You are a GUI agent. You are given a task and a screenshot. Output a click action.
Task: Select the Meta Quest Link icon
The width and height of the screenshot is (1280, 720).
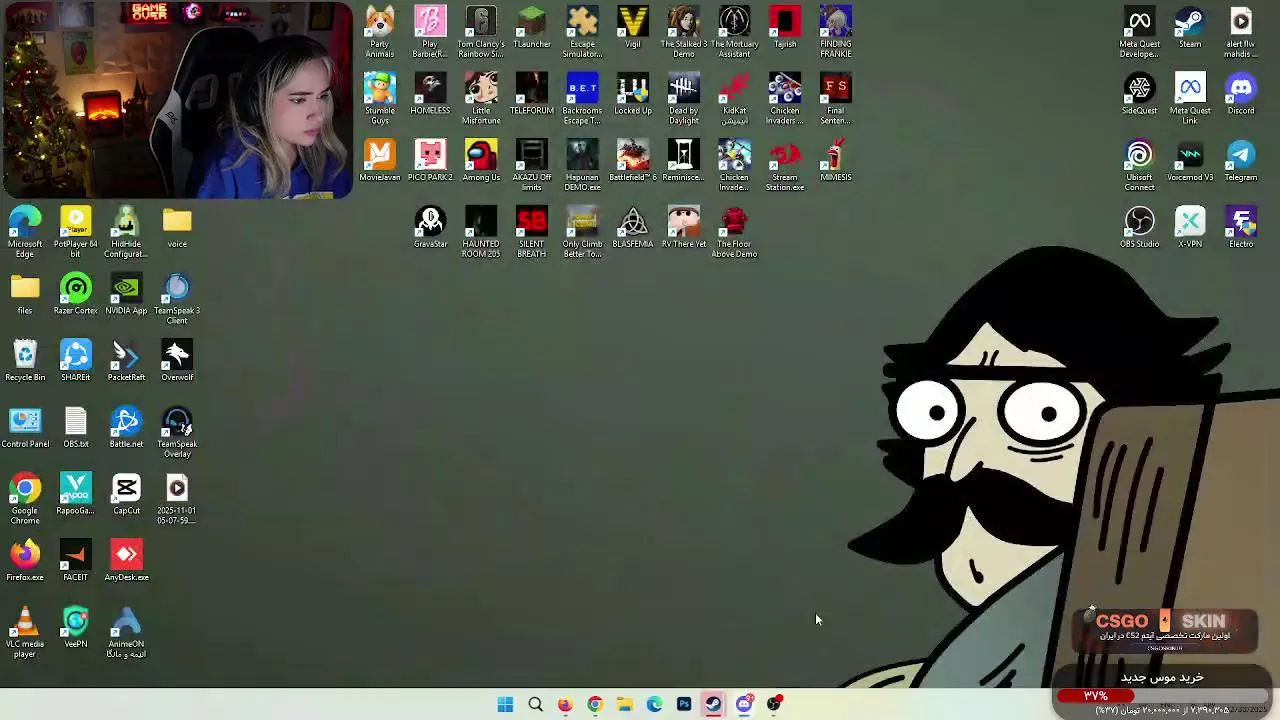[1190, 99]
